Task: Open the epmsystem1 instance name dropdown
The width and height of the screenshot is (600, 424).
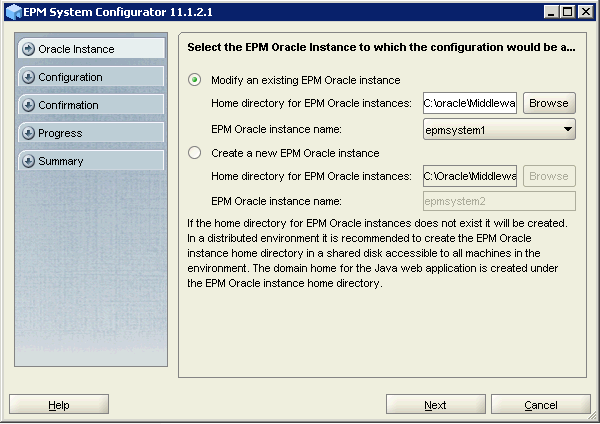Action: 567,129
